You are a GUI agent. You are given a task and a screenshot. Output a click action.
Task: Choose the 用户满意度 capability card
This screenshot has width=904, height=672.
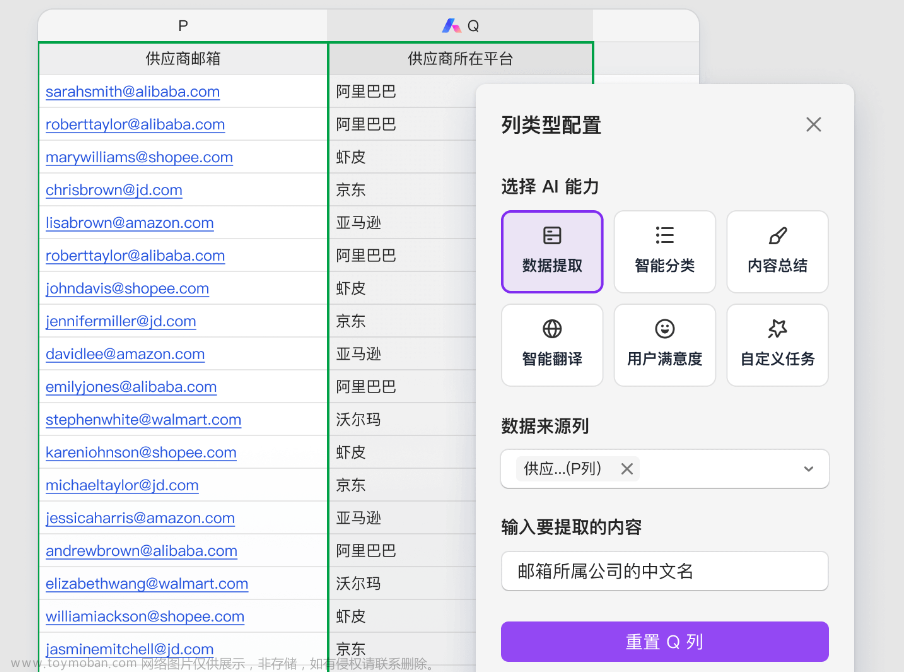[664, 345]
